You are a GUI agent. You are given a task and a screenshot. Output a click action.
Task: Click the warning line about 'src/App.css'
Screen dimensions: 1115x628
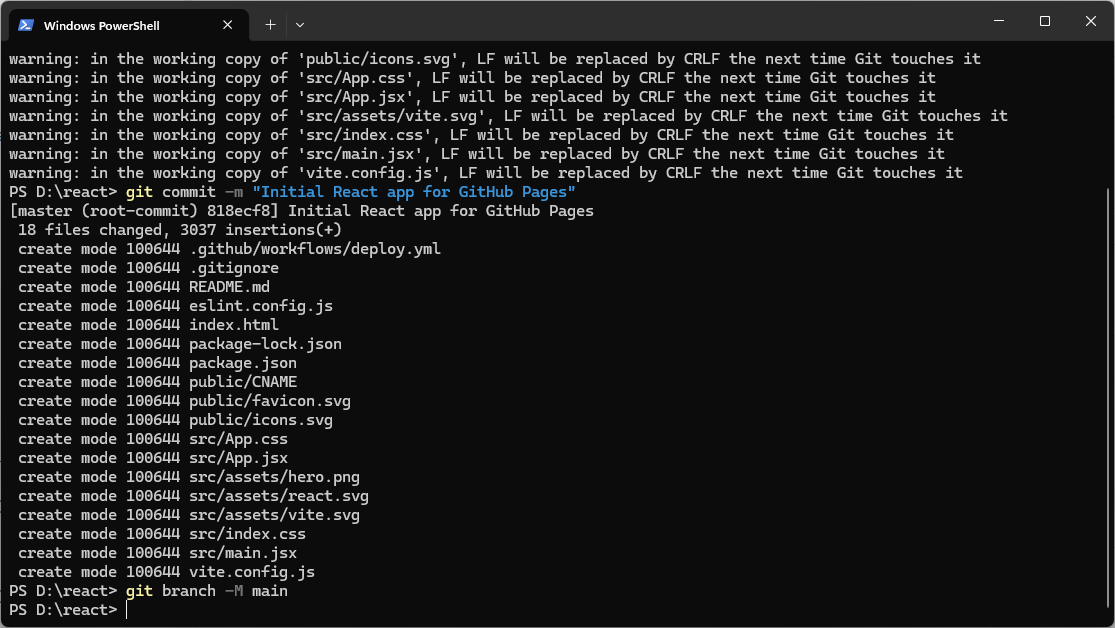click(x=472, y=78)
